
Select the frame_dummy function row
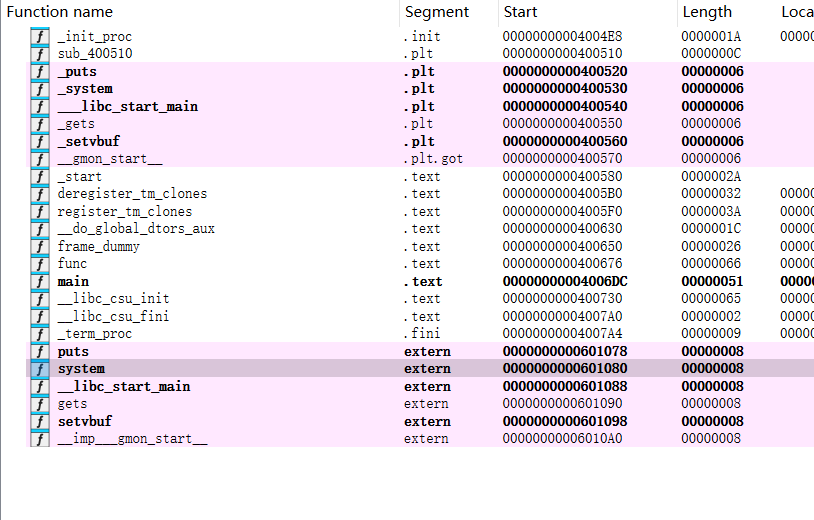click(x=98, y=247)
